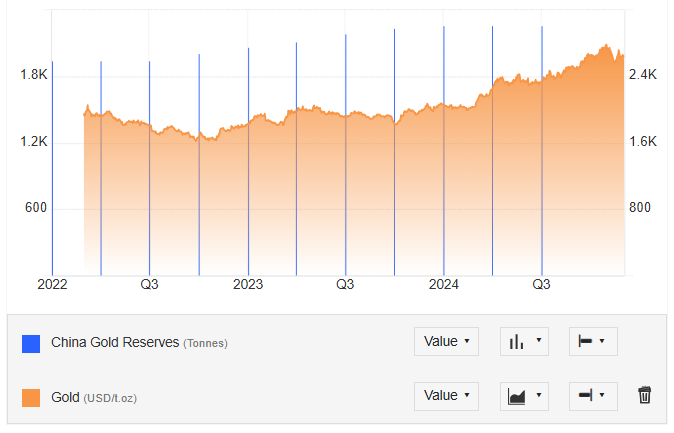Click the 600 left axis label
674x433 pixels.
click(36, 208)
